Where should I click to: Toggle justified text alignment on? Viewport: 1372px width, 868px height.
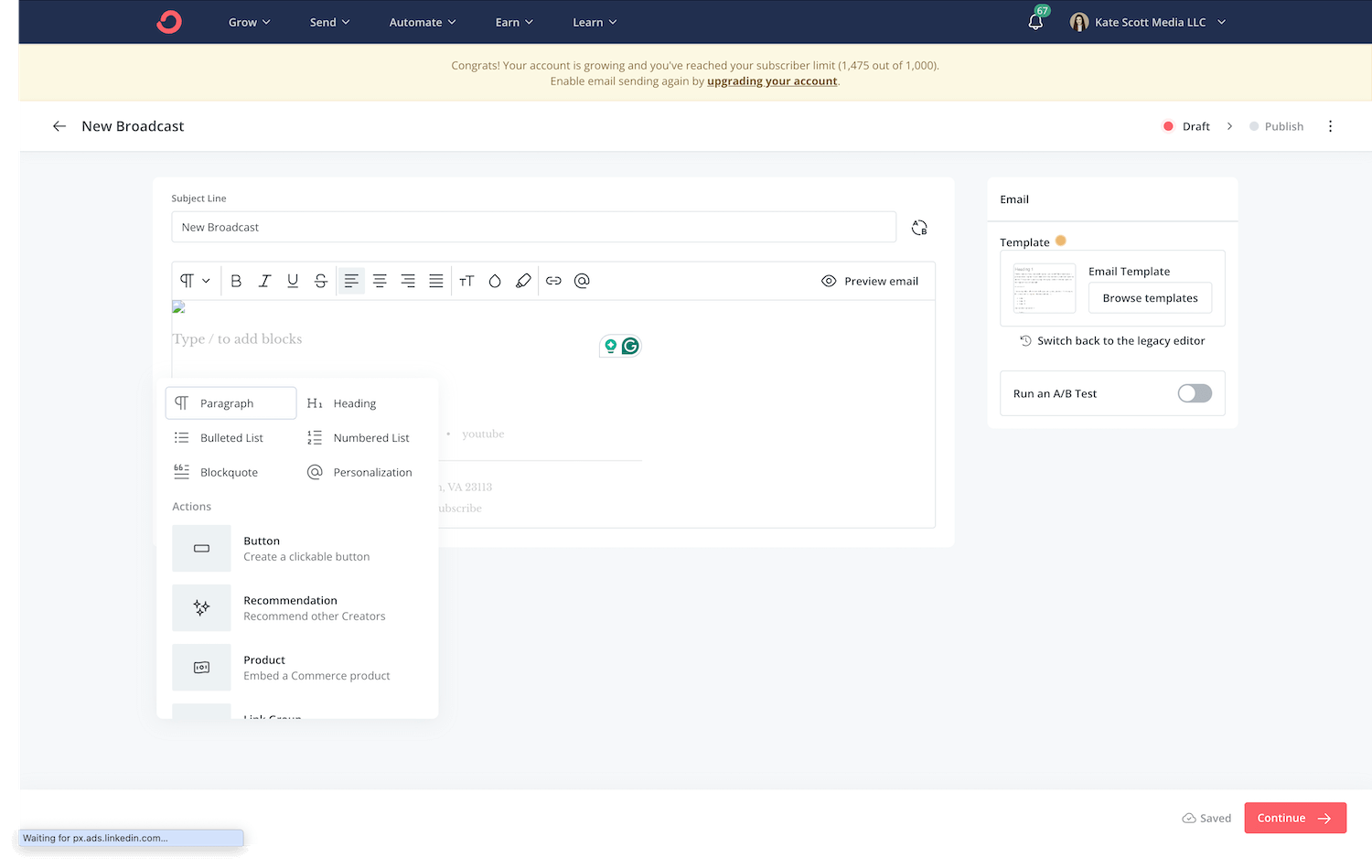[436, 281]
